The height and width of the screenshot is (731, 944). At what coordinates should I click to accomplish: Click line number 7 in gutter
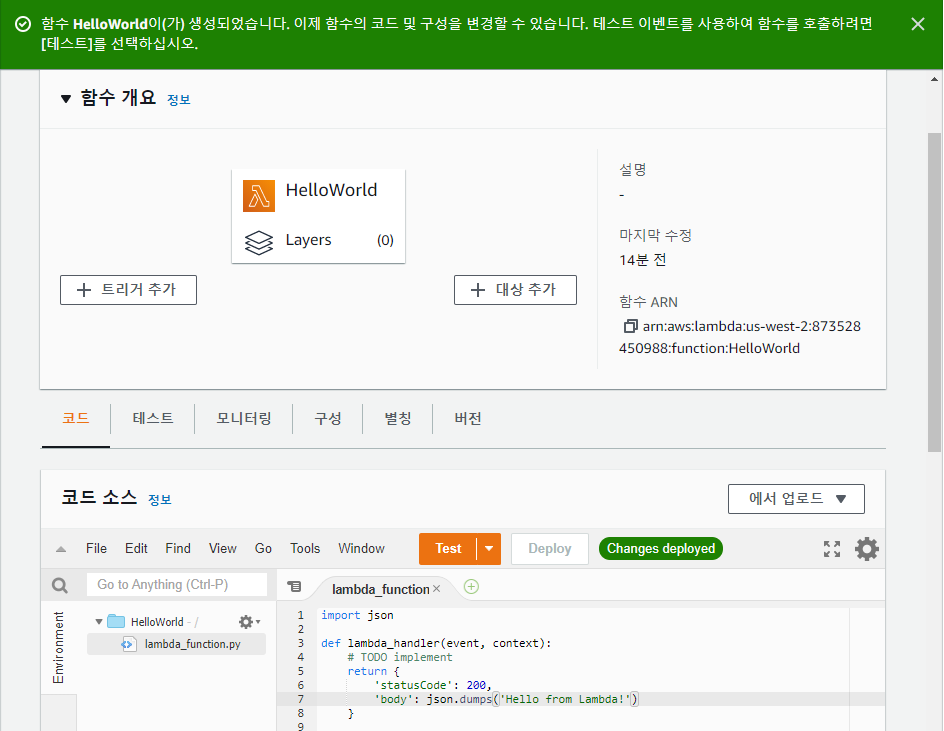300,699
